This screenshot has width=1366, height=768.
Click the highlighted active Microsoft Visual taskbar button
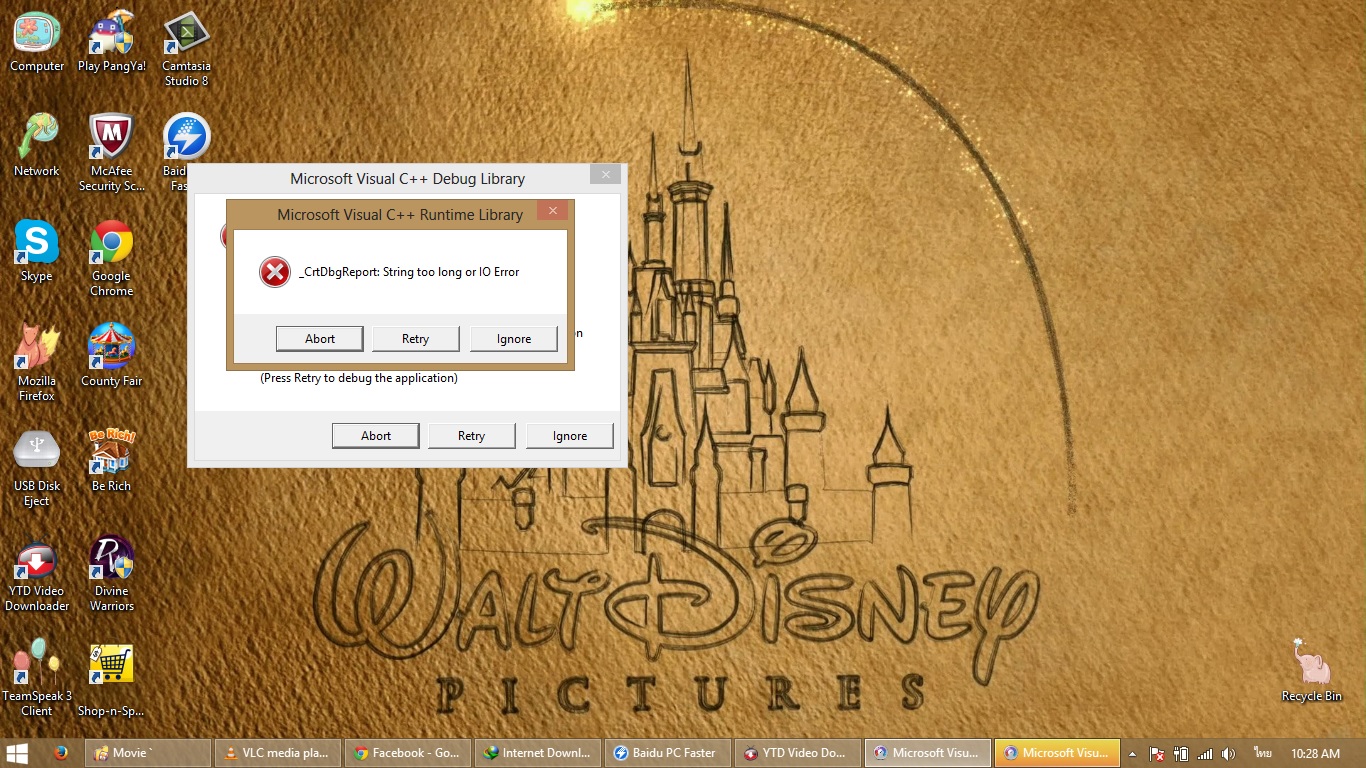1058,753
